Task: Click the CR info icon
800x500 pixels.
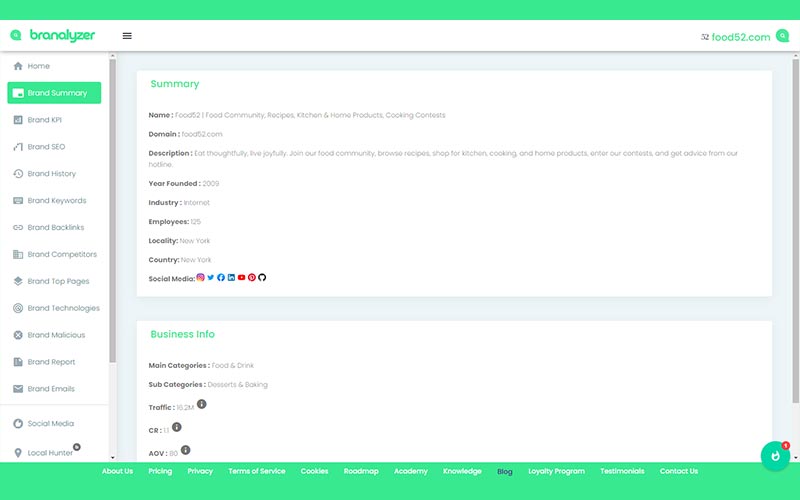Action: 177,427
